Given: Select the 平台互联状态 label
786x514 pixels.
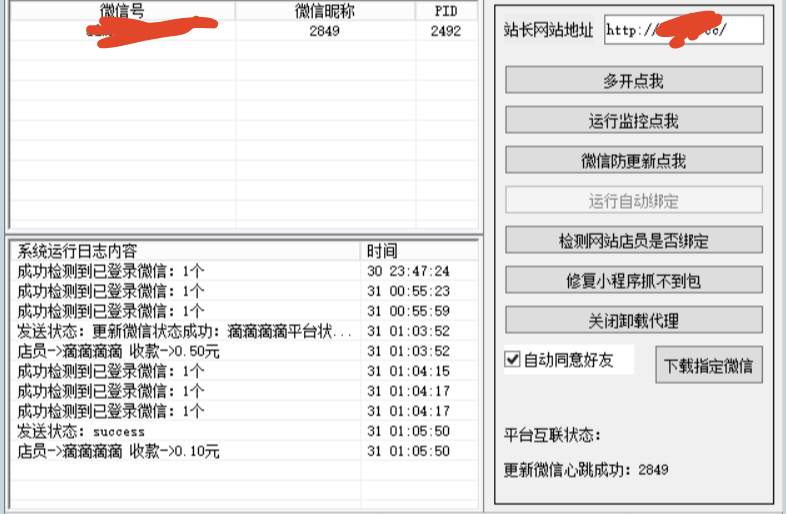Looking at the screenshot, I should [x=552, y=435].
